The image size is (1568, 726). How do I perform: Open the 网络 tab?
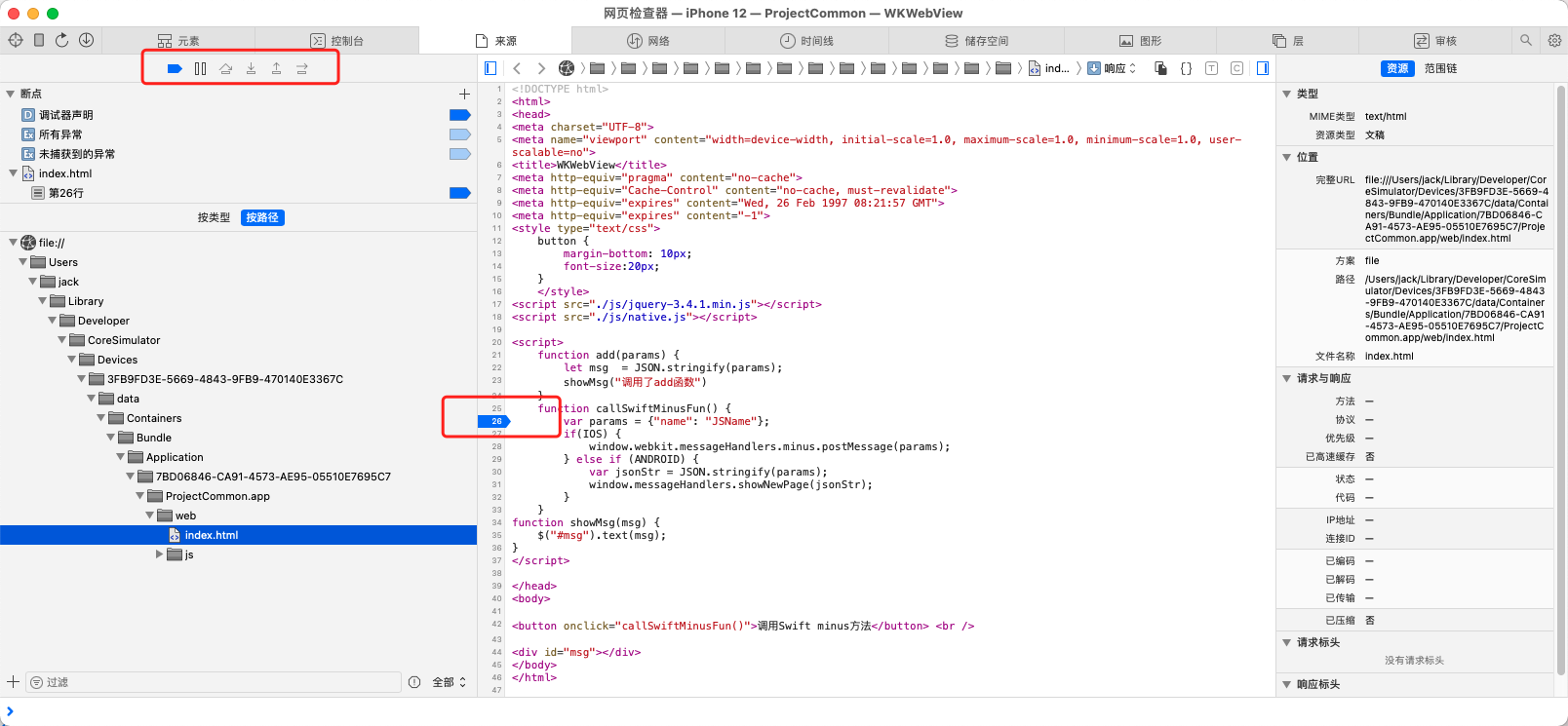coord(648,41)
